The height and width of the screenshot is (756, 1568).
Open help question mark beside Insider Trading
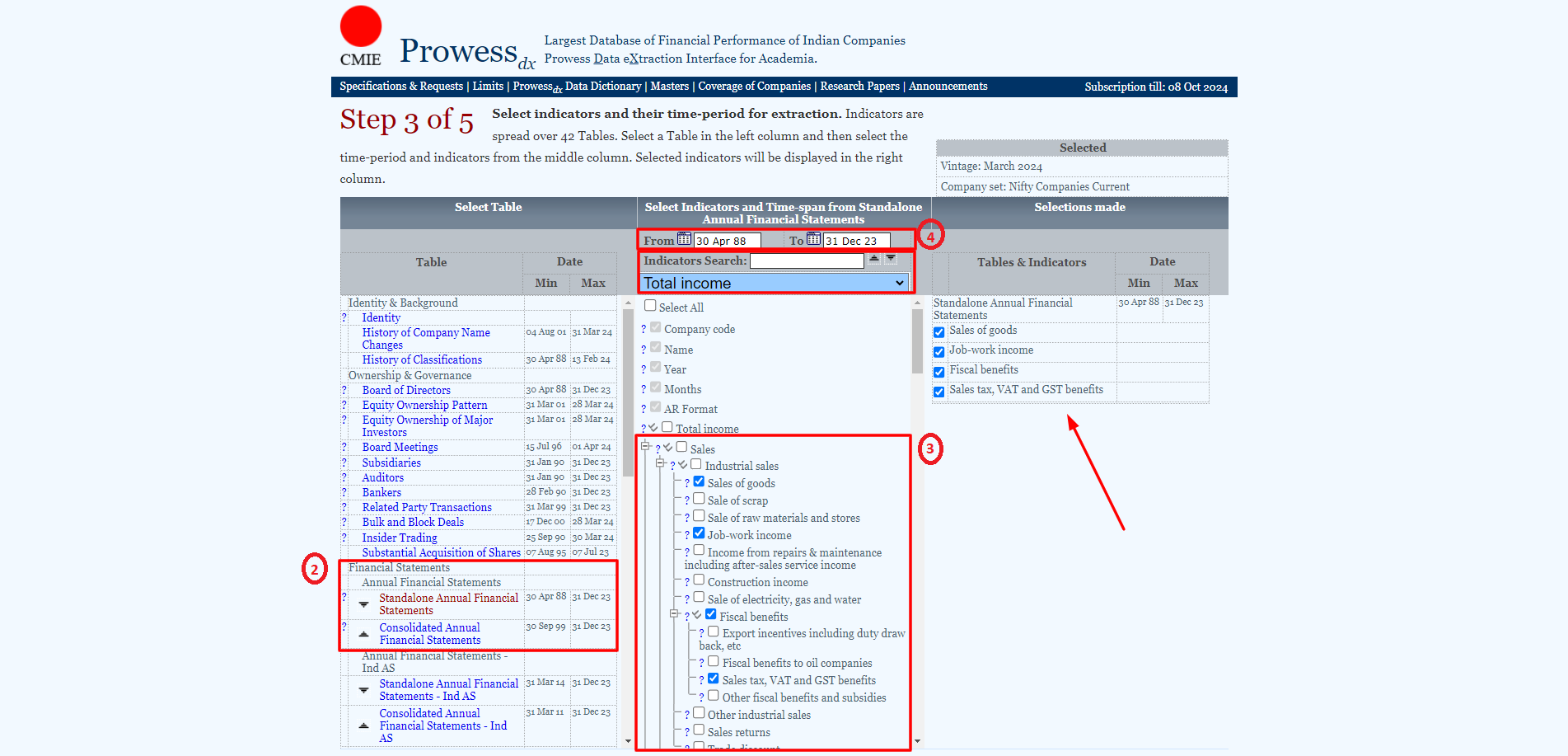[x=344, y=538]
